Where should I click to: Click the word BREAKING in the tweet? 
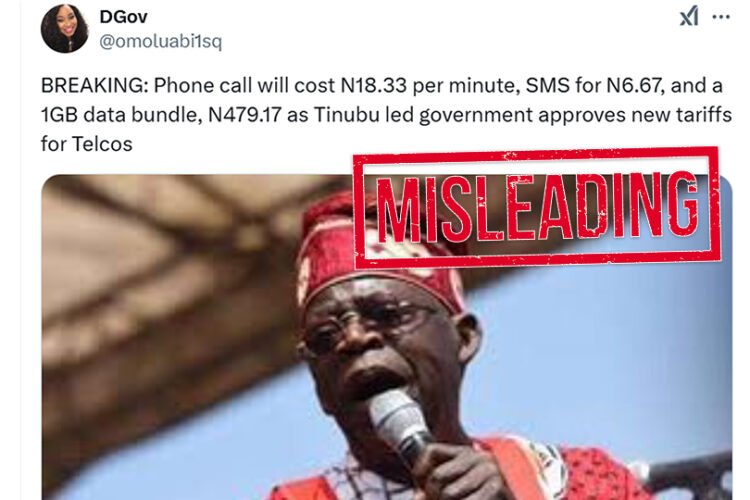coord(95,86)
